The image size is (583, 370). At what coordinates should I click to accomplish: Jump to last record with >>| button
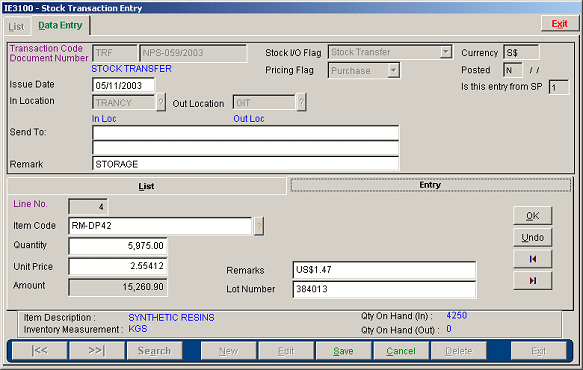[97, 351]
